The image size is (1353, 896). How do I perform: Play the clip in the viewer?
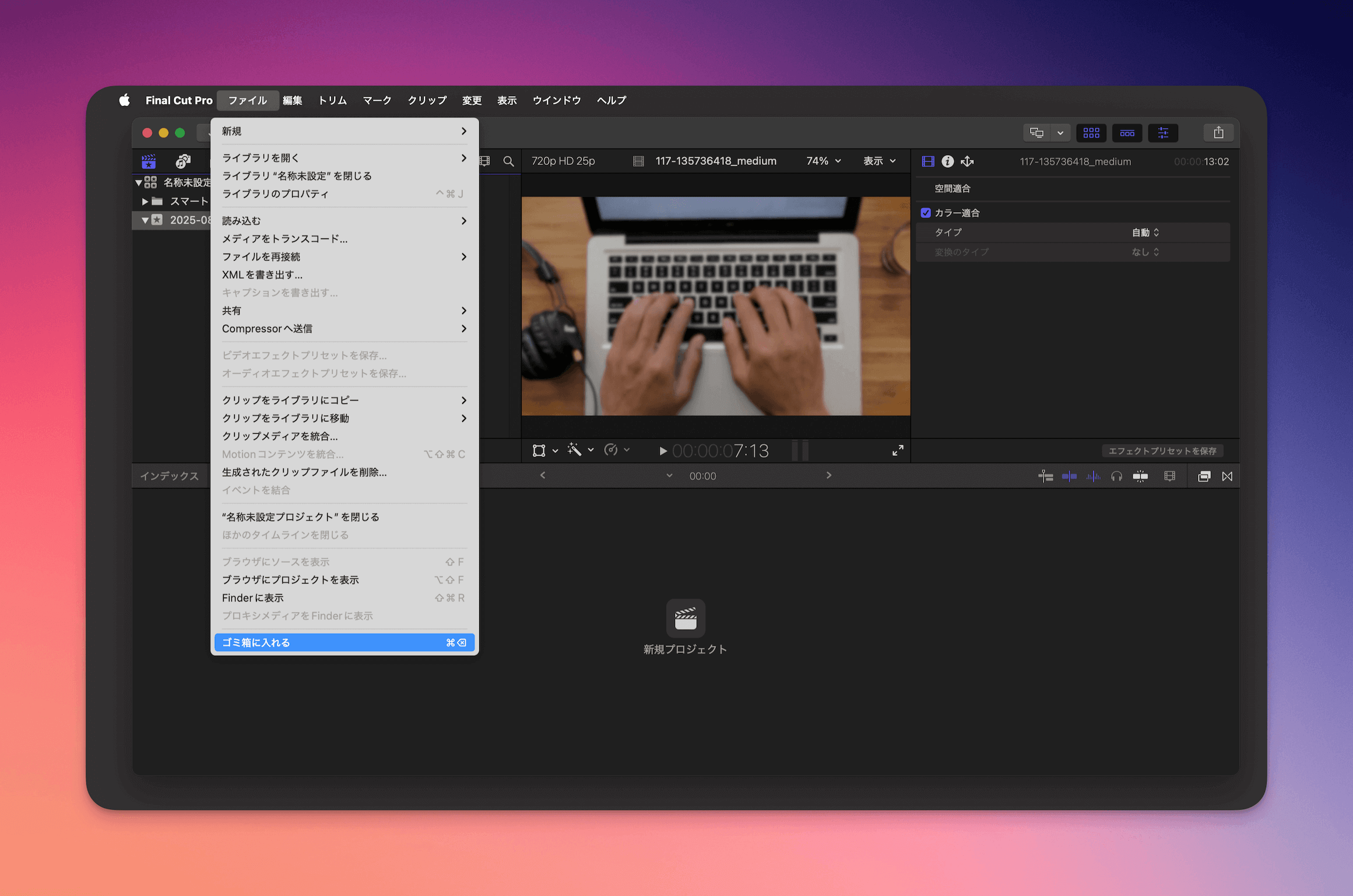point(663,451)
